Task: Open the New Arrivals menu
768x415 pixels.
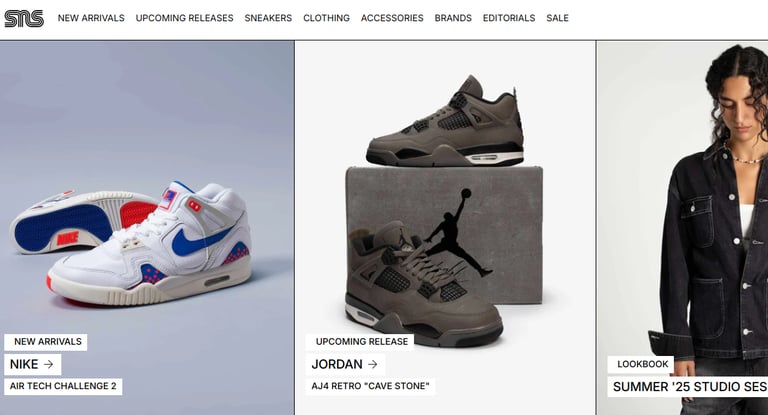Action: click(91, 18)
